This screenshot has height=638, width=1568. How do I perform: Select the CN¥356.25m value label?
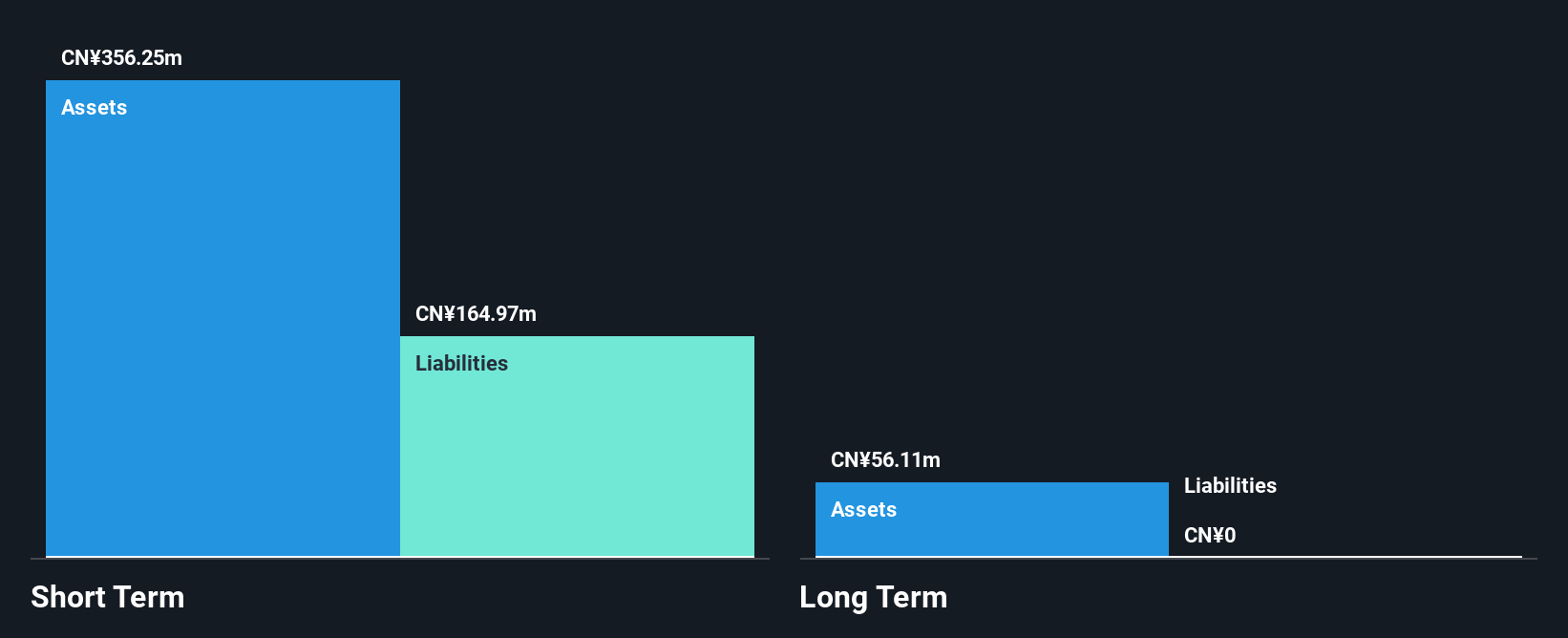[121, 57]
